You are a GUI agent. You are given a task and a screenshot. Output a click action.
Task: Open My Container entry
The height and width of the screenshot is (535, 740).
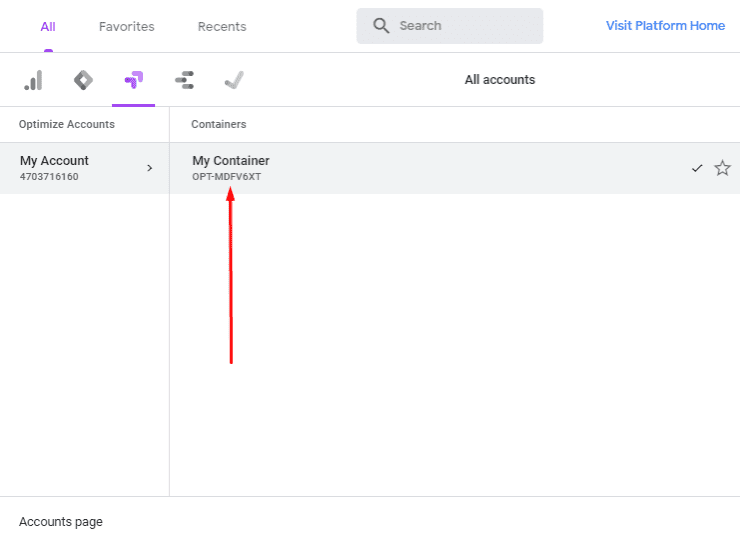tap(455, 168)
